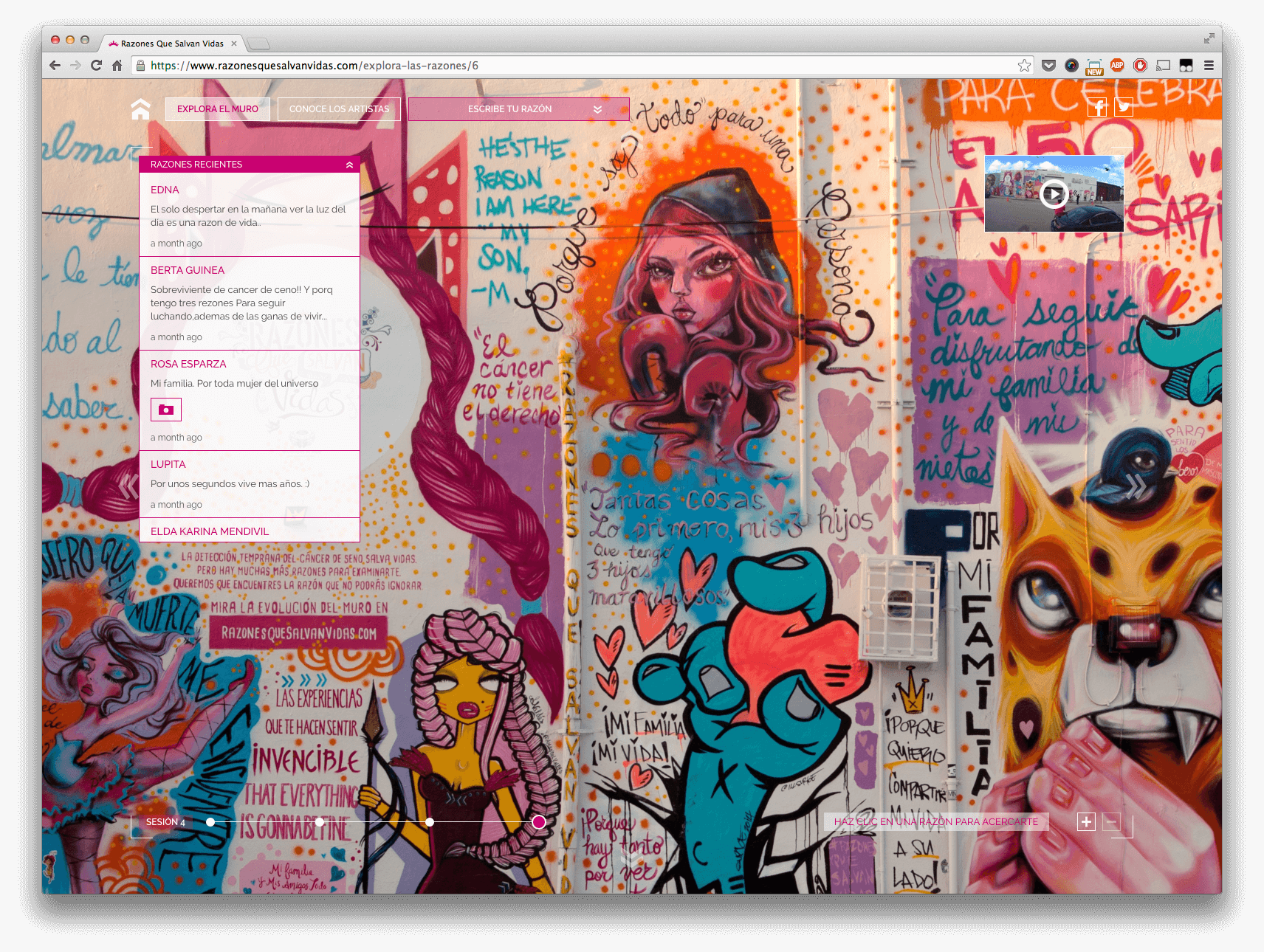
Task: Click the browser back arrow
Action: [55, 65]
